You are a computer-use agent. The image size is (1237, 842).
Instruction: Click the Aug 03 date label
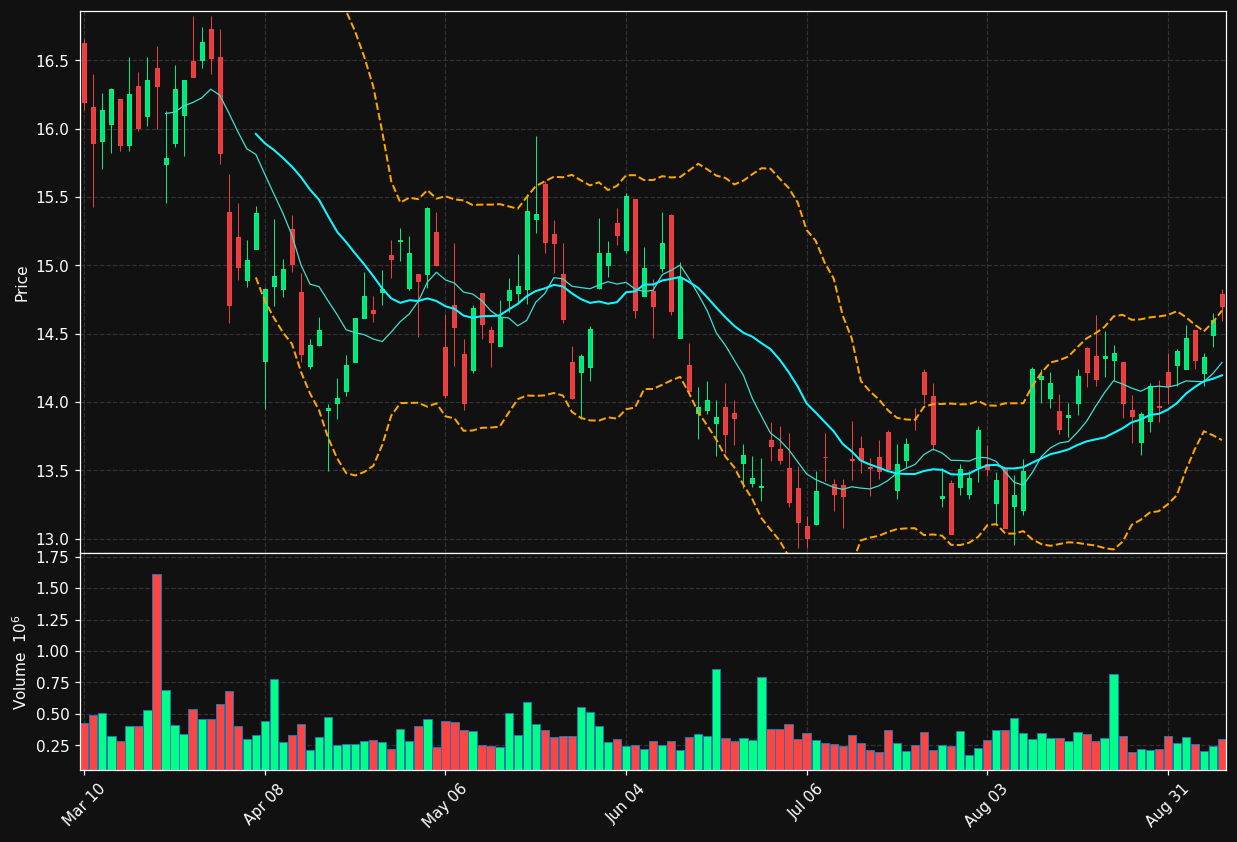tap(986, 803)
